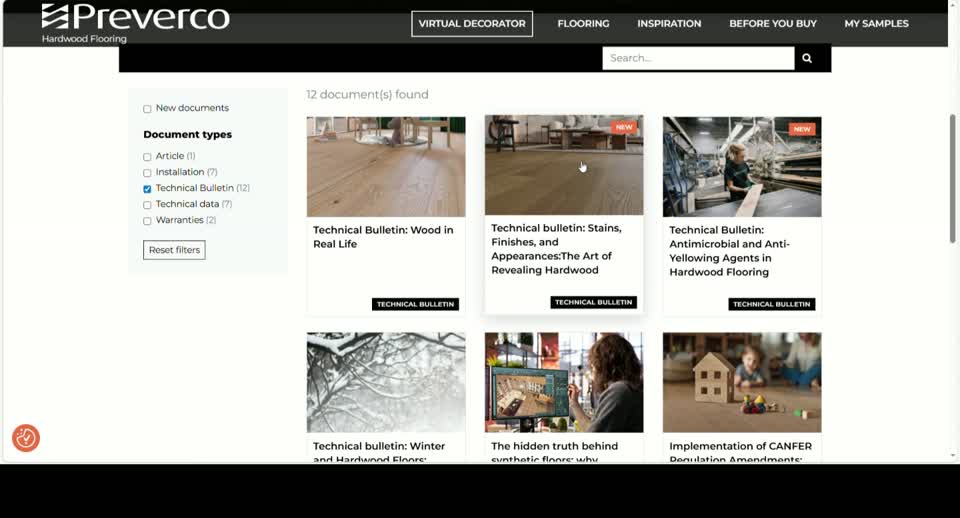The width and height of the screenshot is (960, 518).
Task: Click the Virtual Decorator button
Action: click(x=472, y=24)
